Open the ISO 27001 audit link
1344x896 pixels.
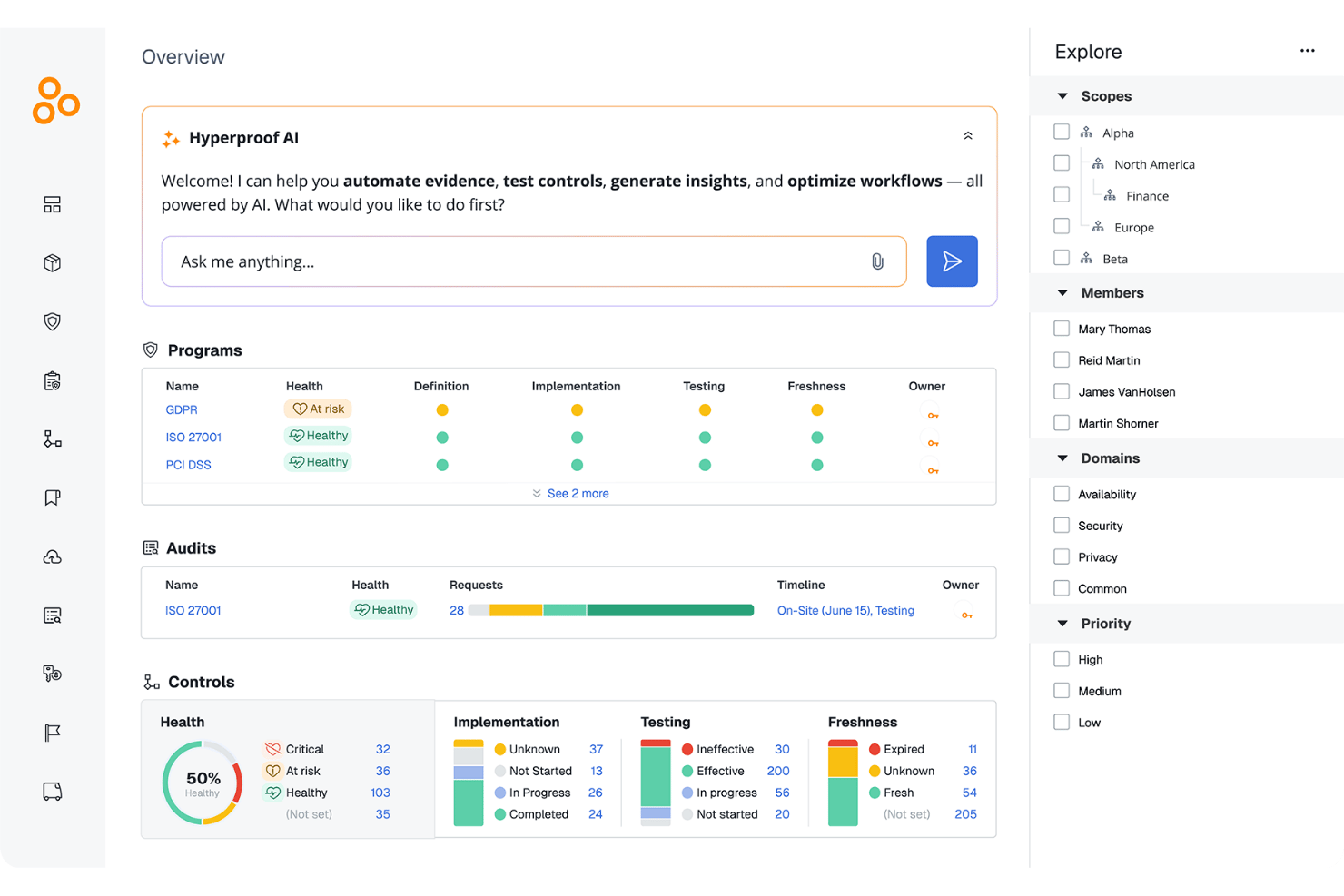coord(193,610)
